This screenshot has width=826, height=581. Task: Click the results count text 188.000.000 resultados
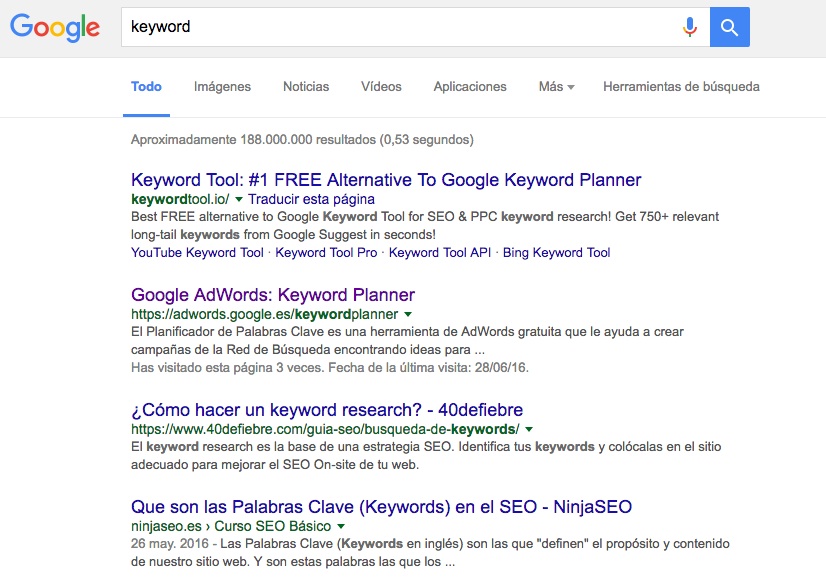click(302, 140)
